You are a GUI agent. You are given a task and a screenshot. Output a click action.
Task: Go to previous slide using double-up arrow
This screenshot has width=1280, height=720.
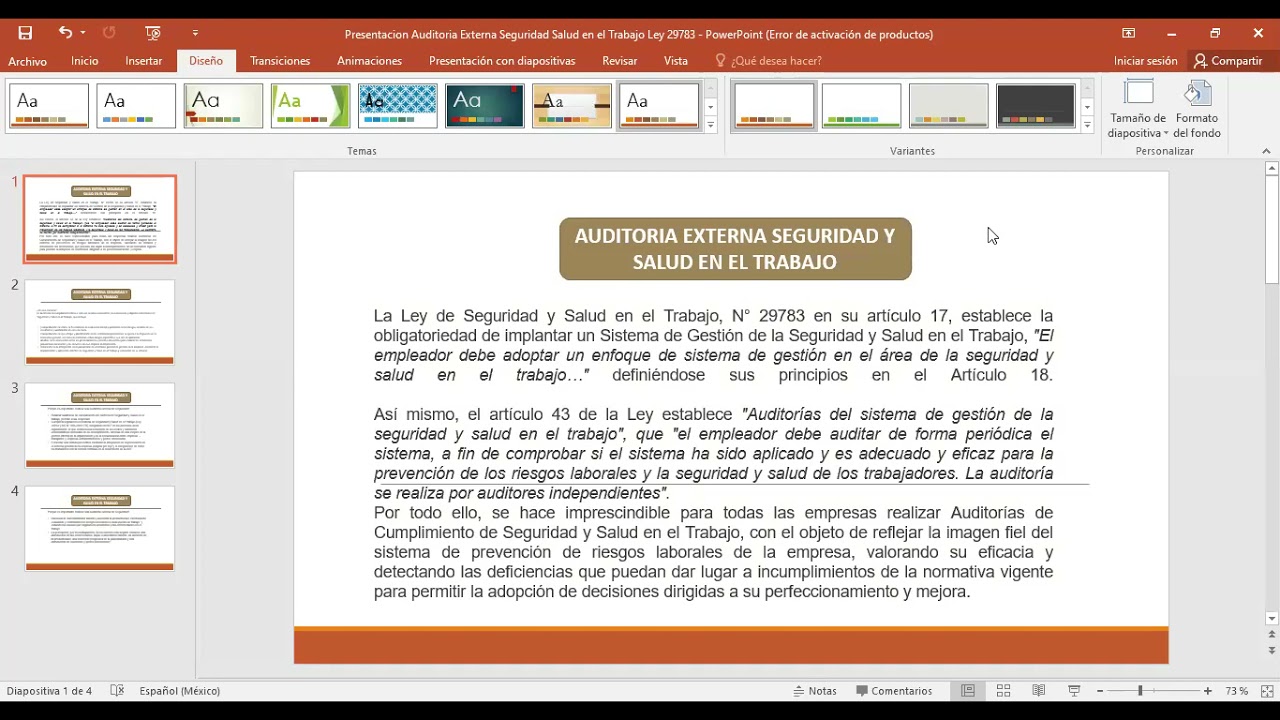pyautogui.click(x=1272, y=635)
